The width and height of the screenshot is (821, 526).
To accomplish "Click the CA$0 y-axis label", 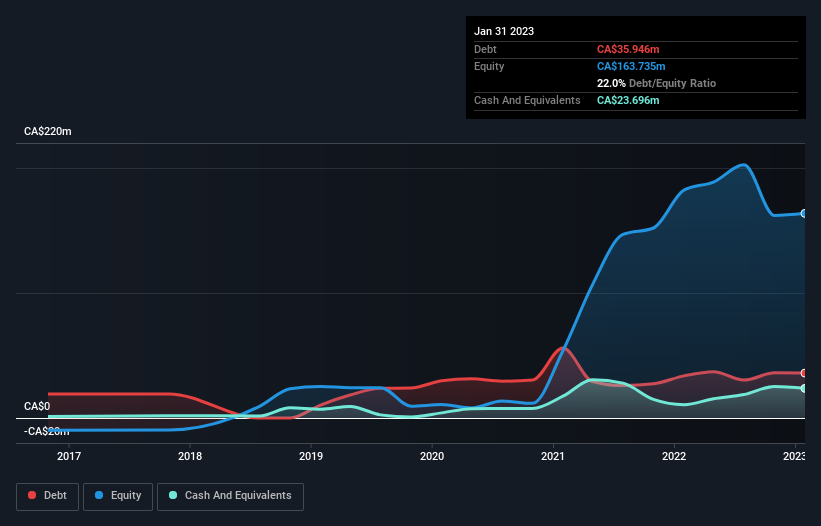I will 37,407.
